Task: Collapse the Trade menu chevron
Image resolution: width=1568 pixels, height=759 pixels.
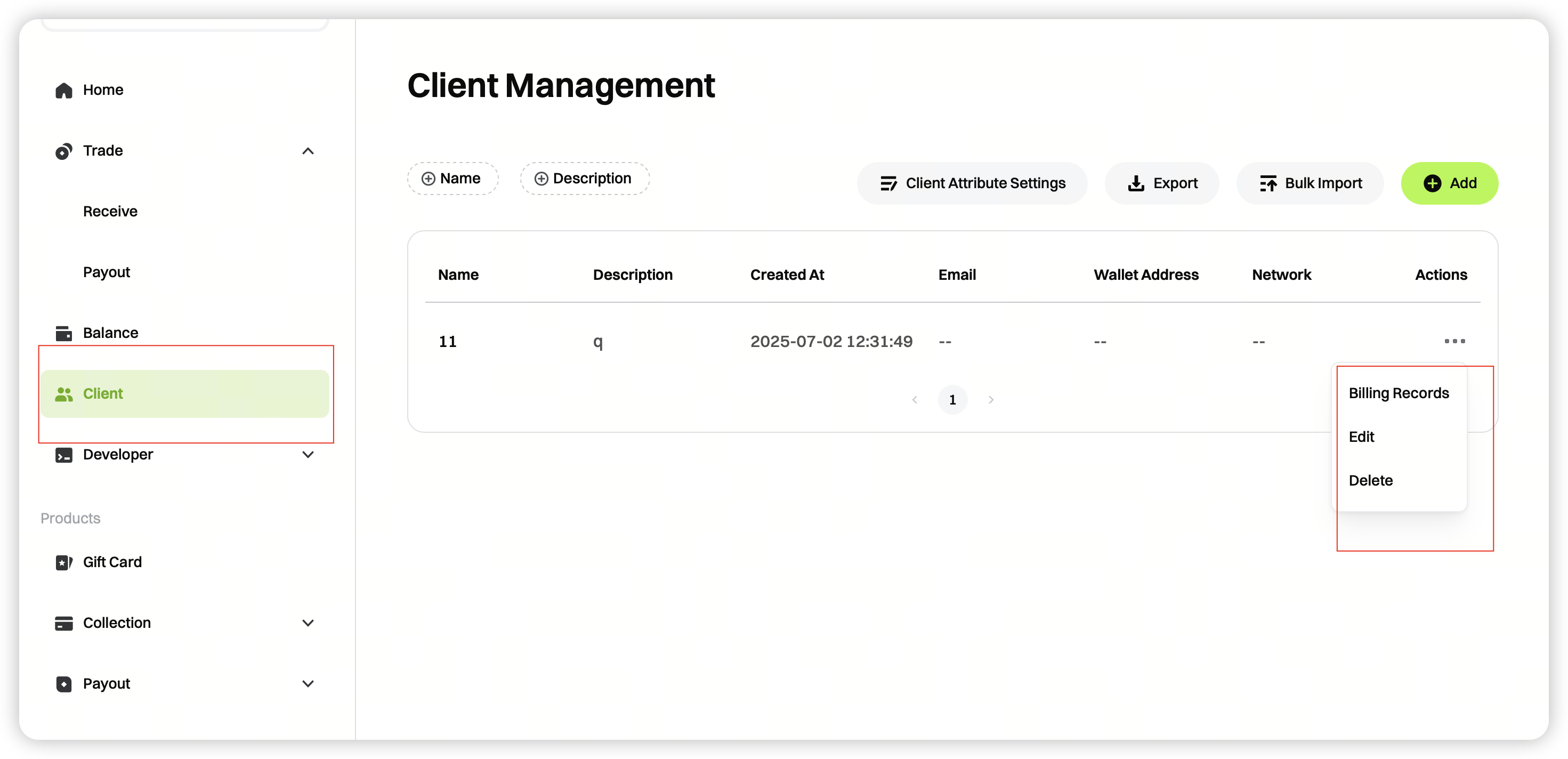Action: coord(308,151)
